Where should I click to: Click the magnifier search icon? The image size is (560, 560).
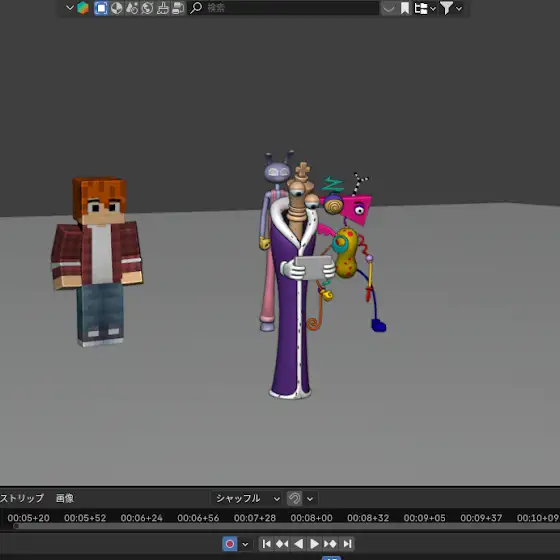(x=196, y=8)
